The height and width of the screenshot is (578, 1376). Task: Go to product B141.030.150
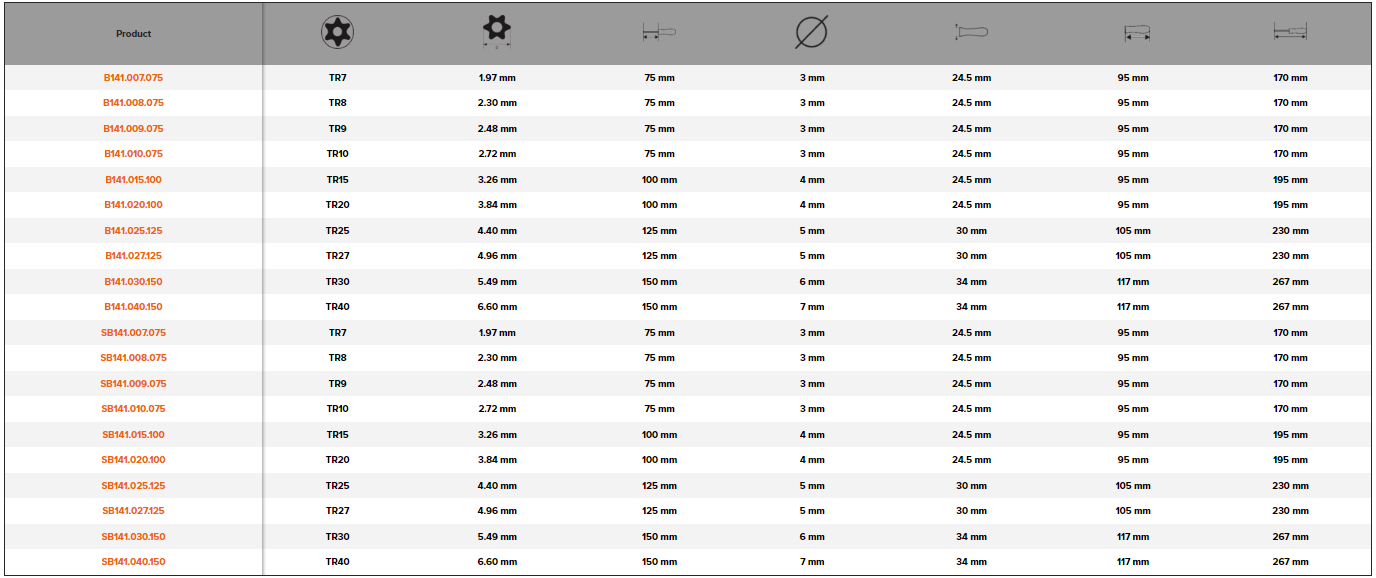[x=133, y=282]
